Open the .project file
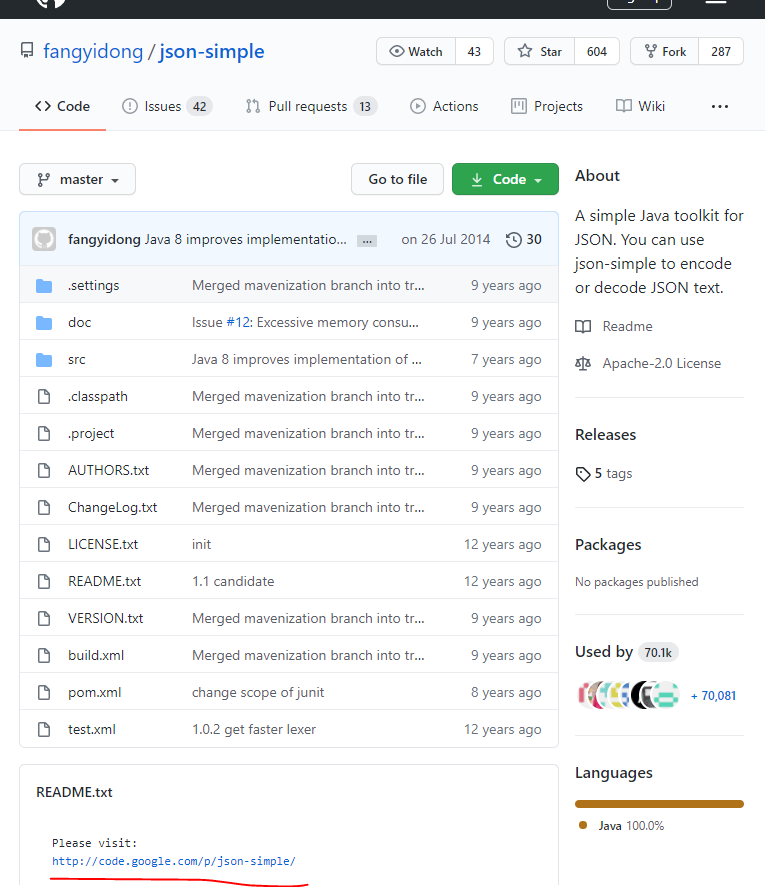 pos(91,434)
